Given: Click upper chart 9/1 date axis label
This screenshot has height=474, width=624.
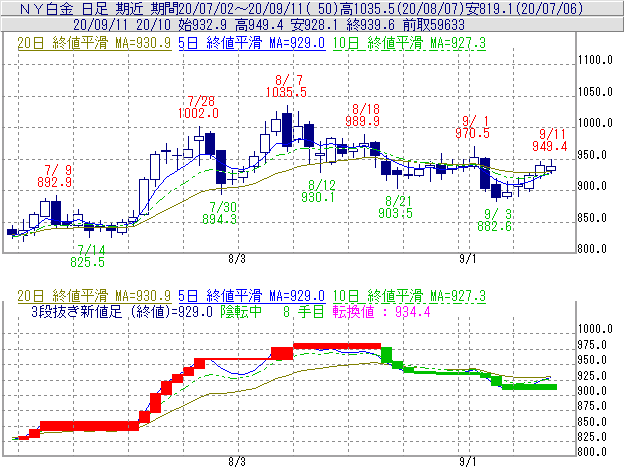Looking at the screenshot, I should [468, 259].
